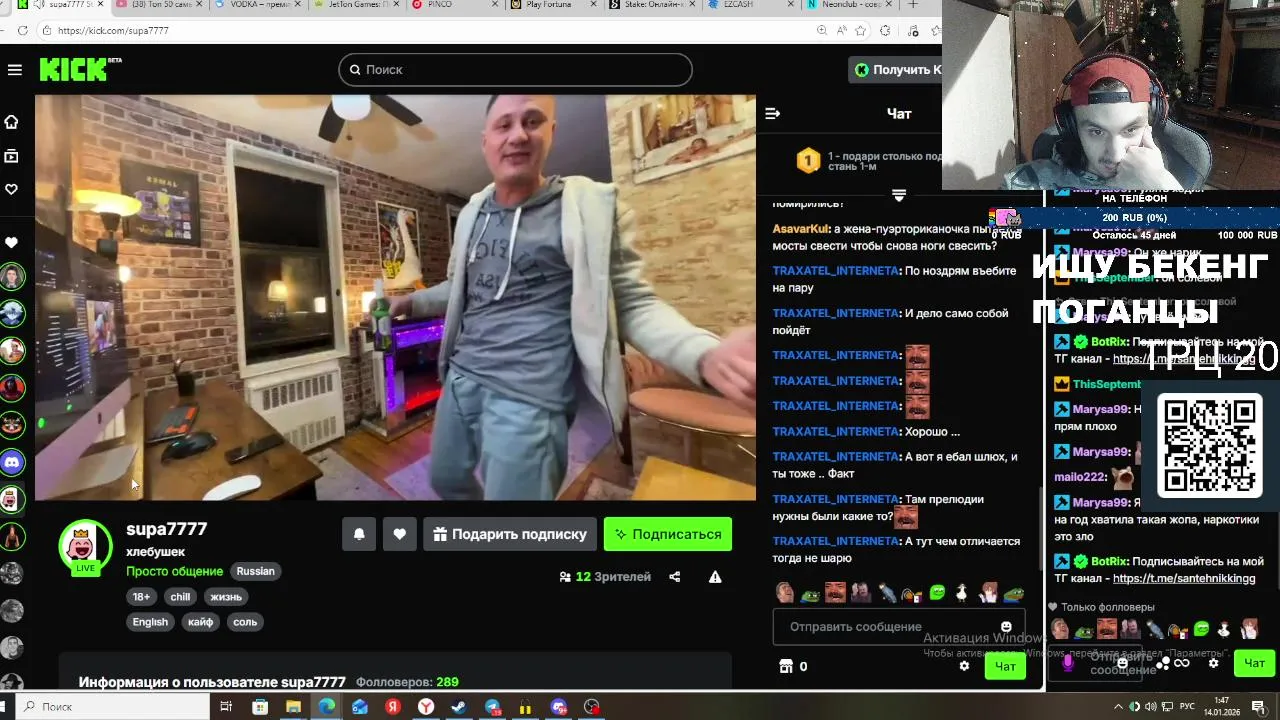Switch to the Play Fortuna tab
The image size is (1280, 720).
pos(553,5)
